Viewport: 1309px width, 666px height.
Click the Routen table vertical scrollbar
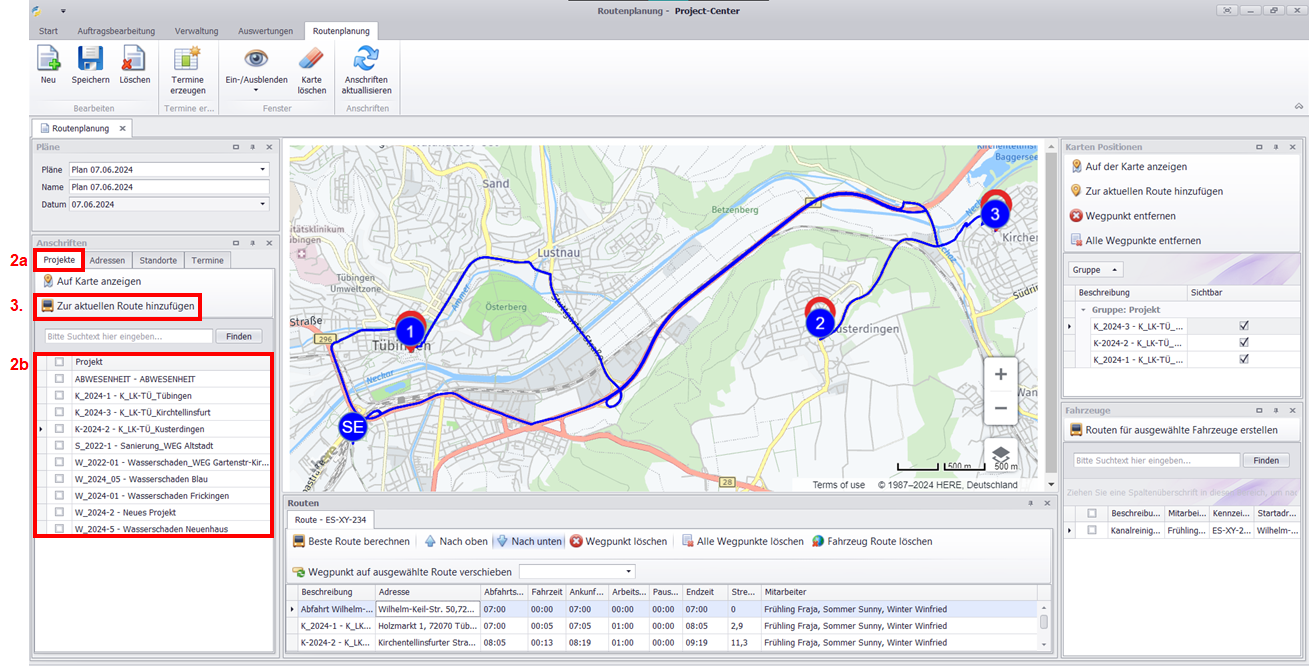click(1044, 622)
